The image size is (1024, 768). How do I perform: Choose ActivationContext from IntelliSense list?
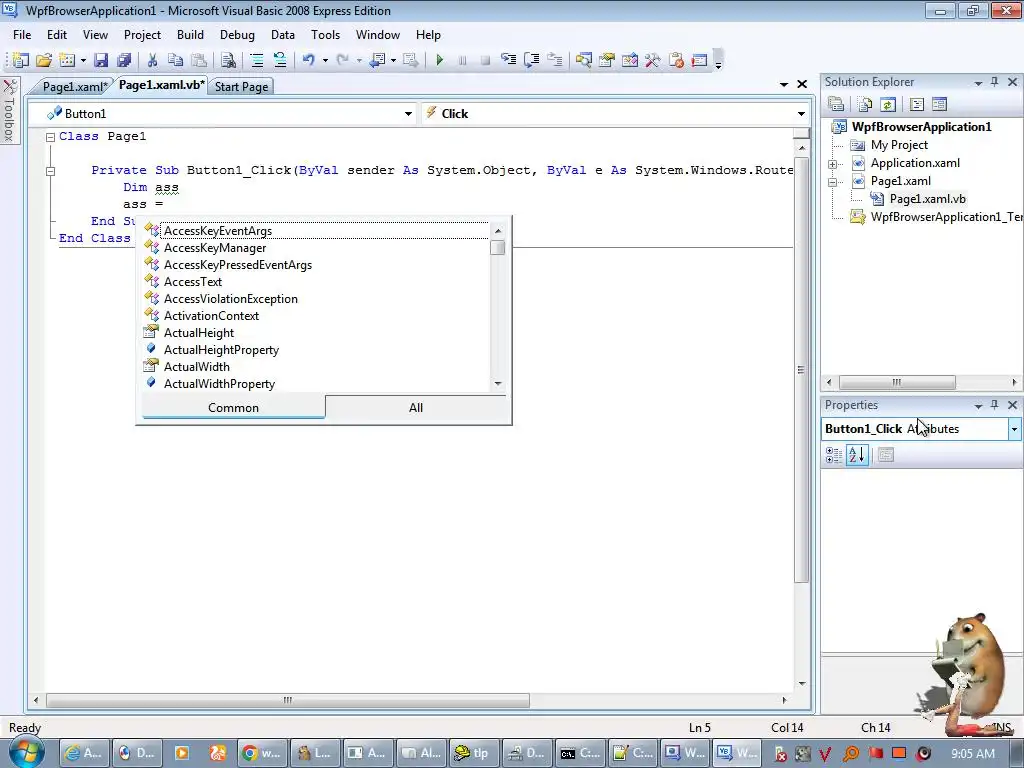[315, 316]
